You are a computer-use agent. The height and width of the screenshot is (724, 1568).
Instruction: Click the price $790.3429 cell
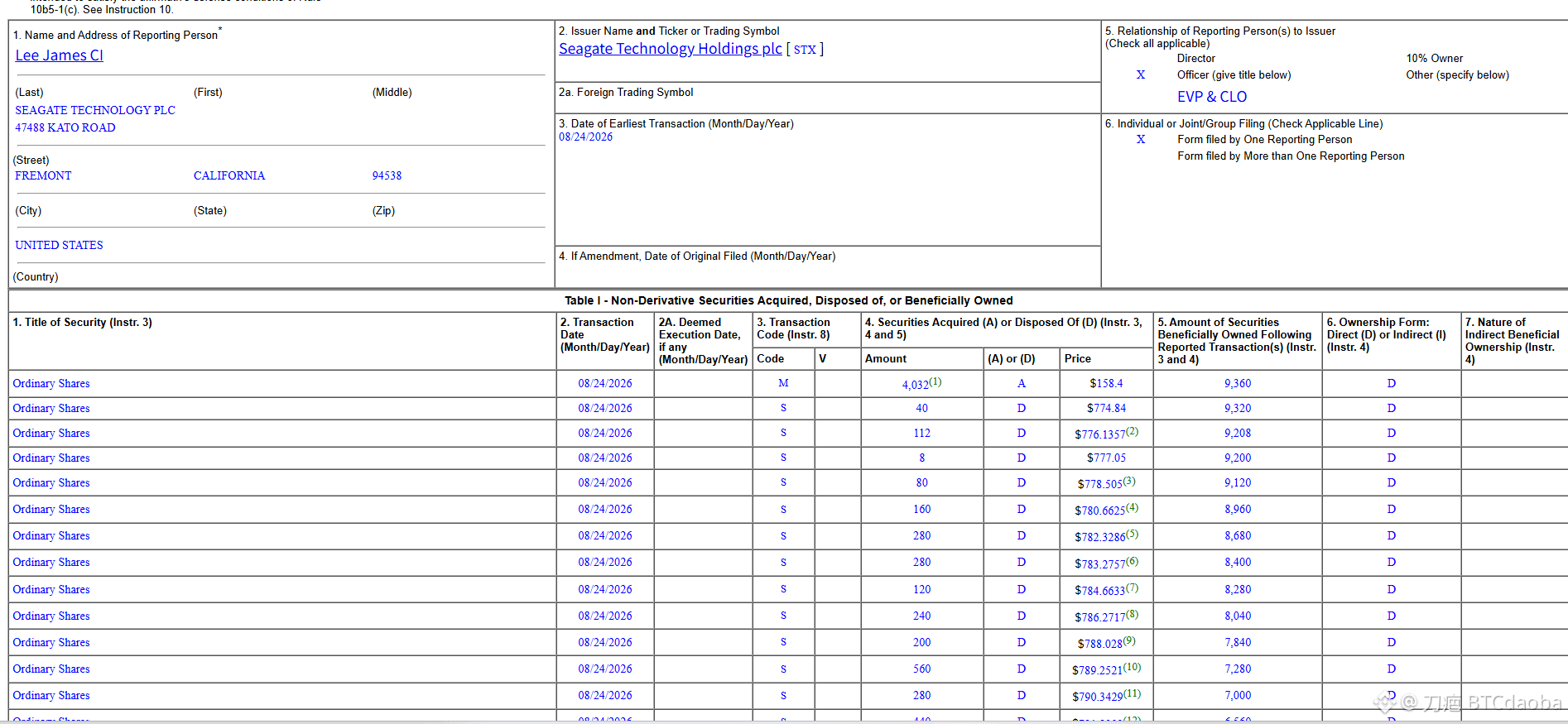tap(1098, 697)
